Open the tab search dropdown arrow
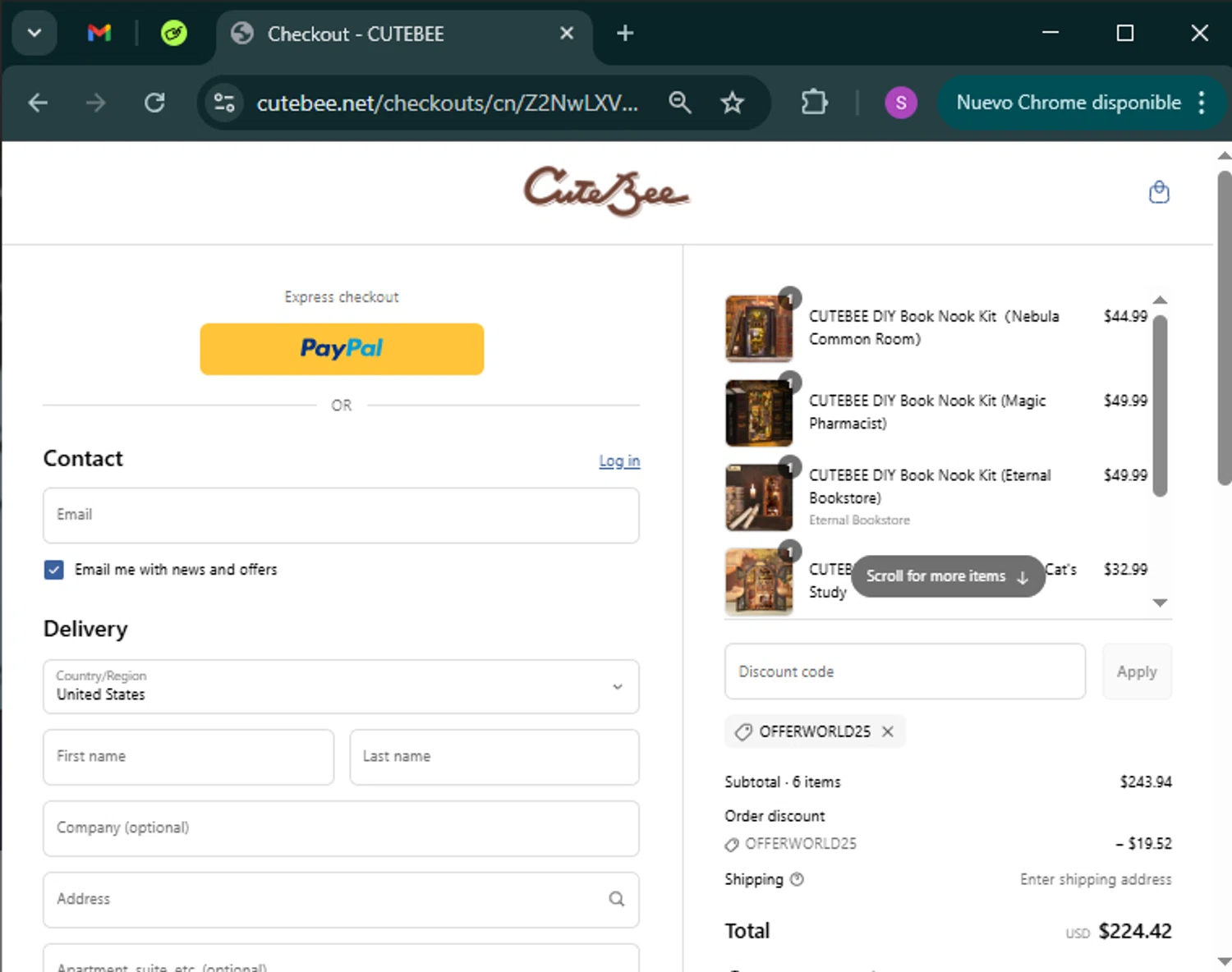 (34, 33)
